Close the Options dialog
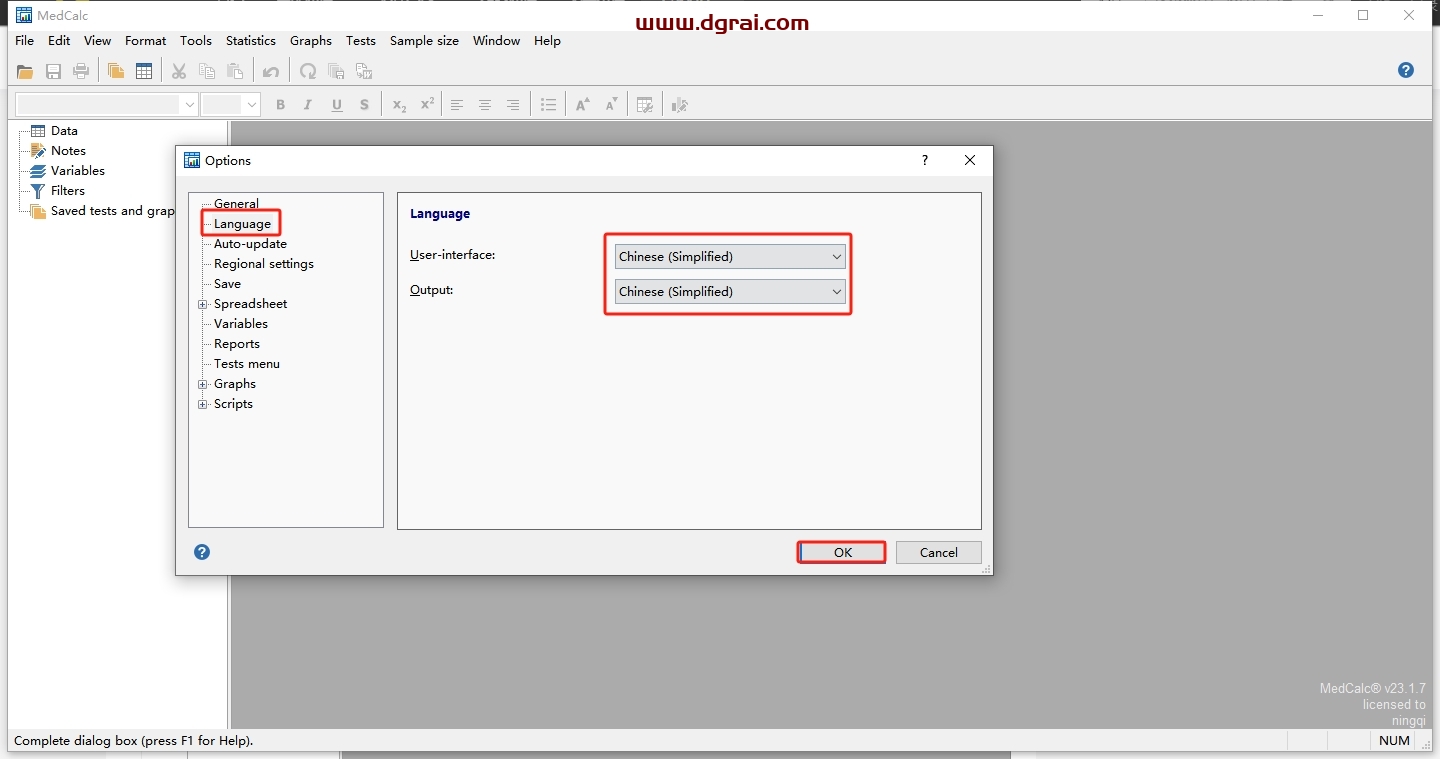 point(970,160)
